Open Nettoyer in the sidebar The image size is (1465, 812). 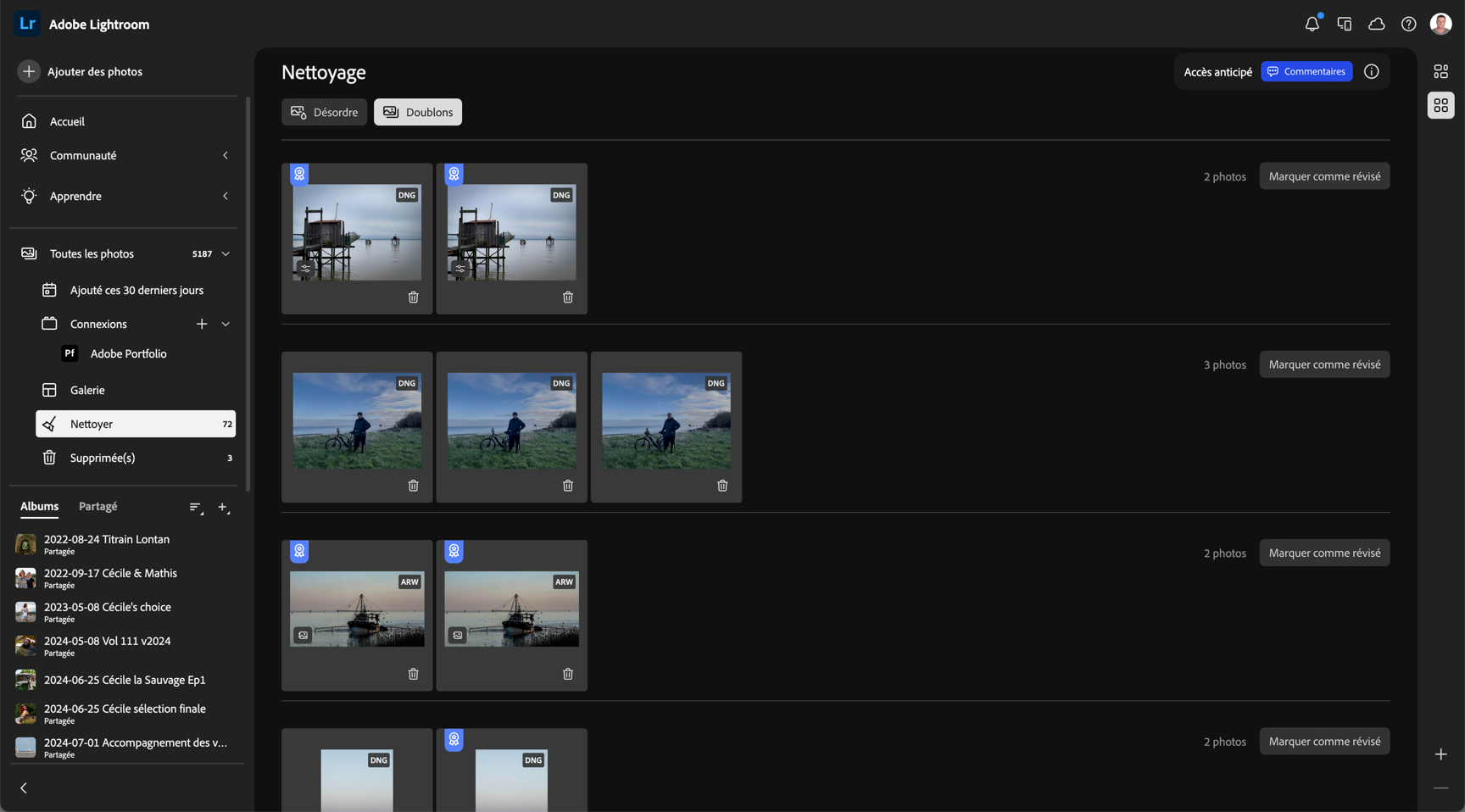pos(136,424)
